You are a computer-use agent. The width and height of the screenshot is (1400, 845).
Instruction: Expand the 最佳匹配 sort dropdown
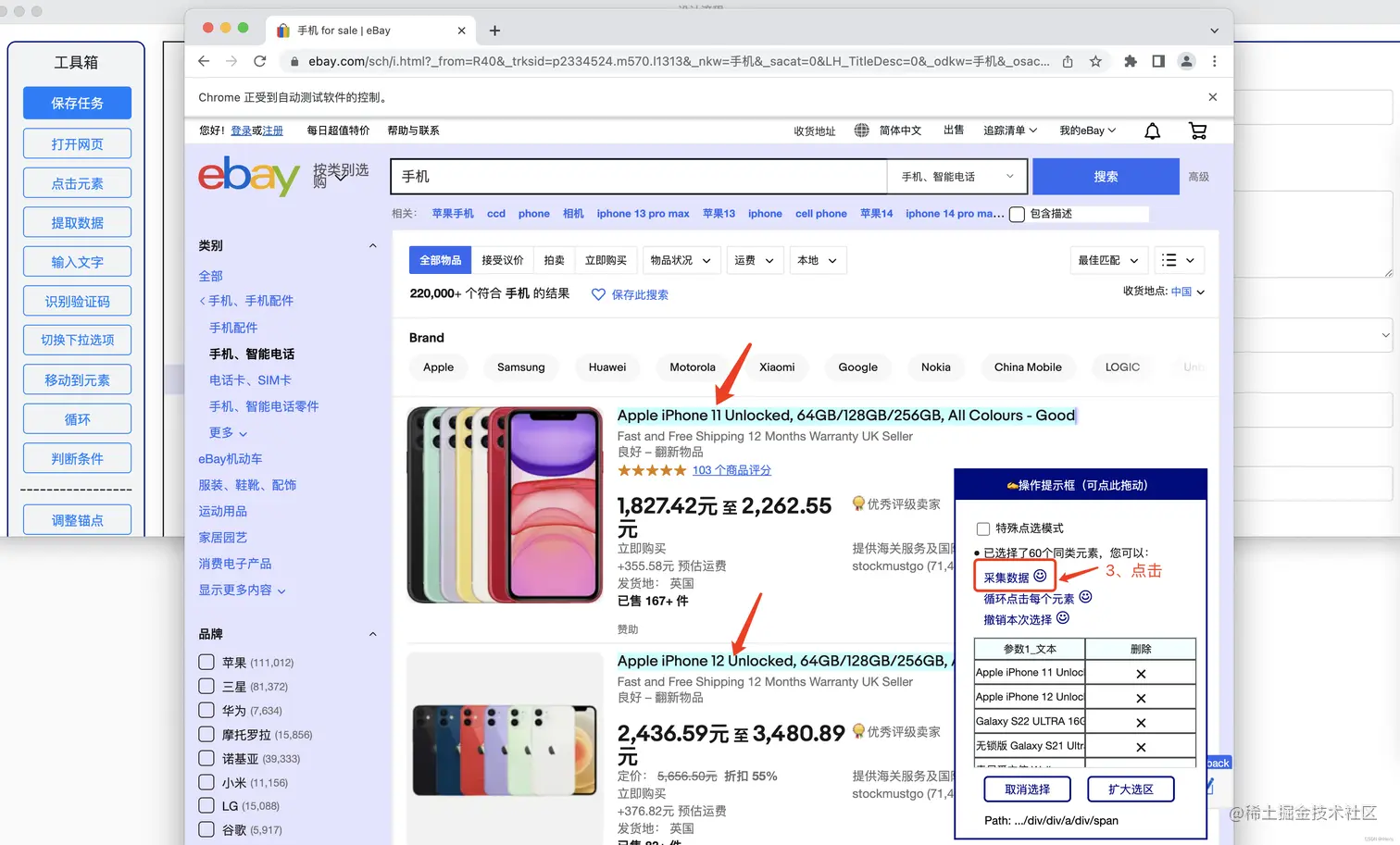[x=1107, y=260]
